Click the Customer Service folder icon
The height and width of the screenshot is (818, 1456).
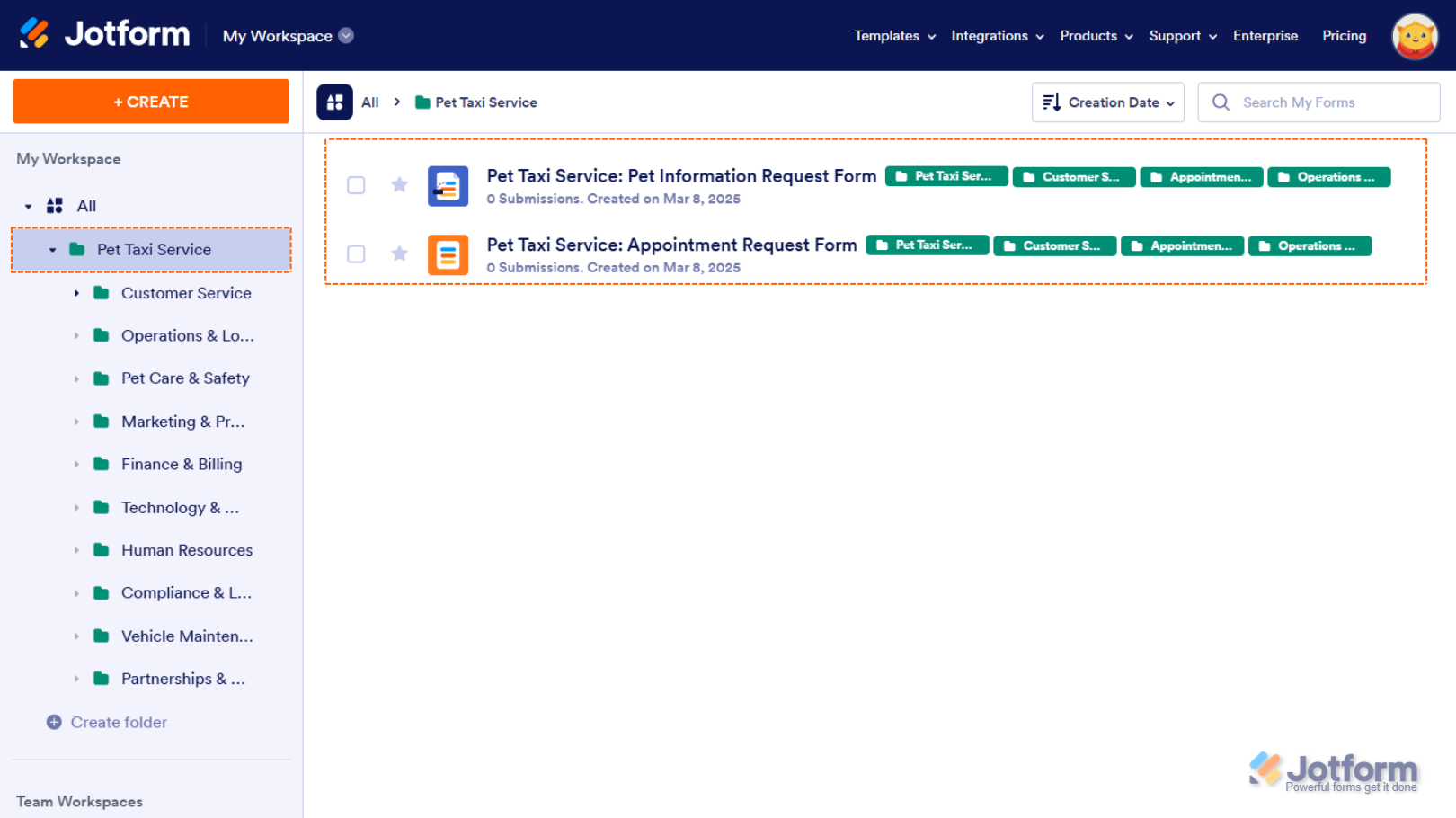coord(102,293)
